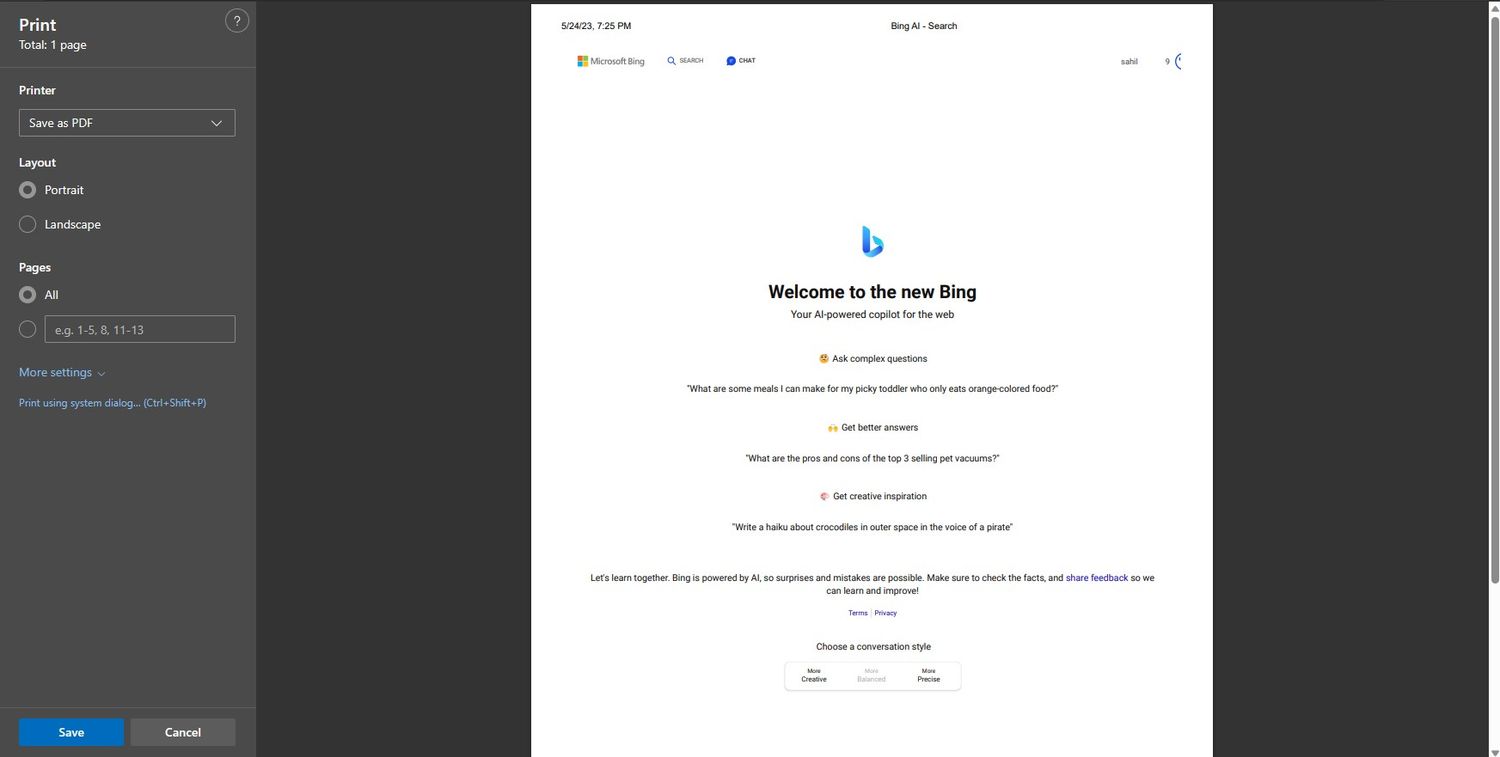Choose More Precise conversation style
The height and width of the screenshot is (757, 1500).
(x=929, y=676)
